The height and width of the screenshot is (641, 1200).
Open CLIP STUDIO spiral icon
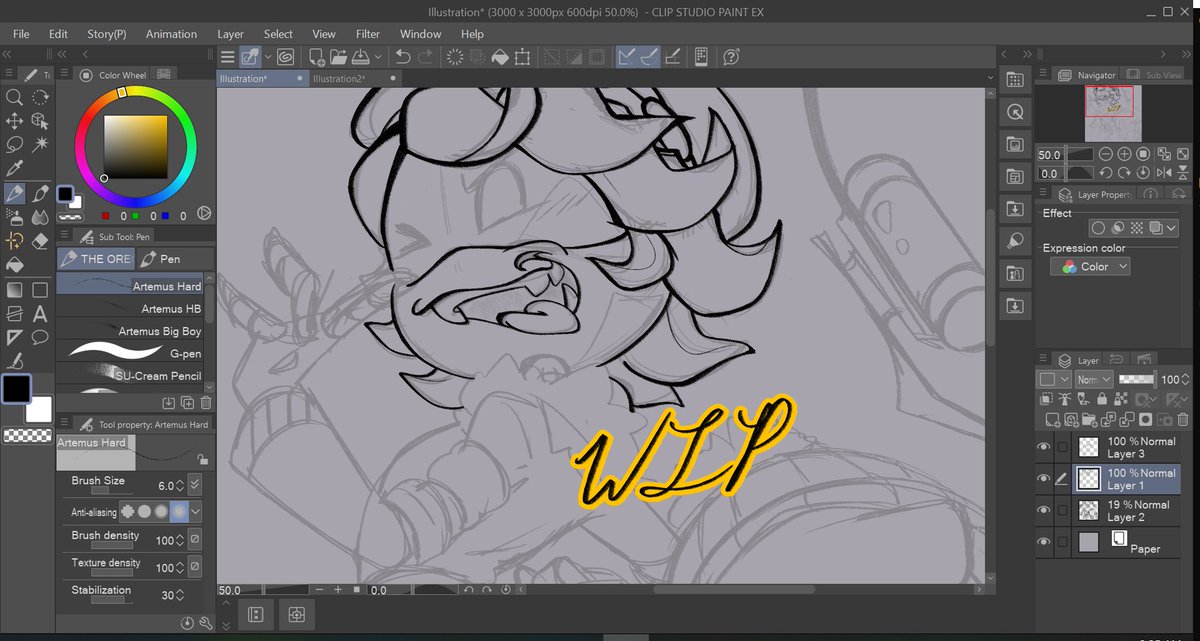coord(285,57)
